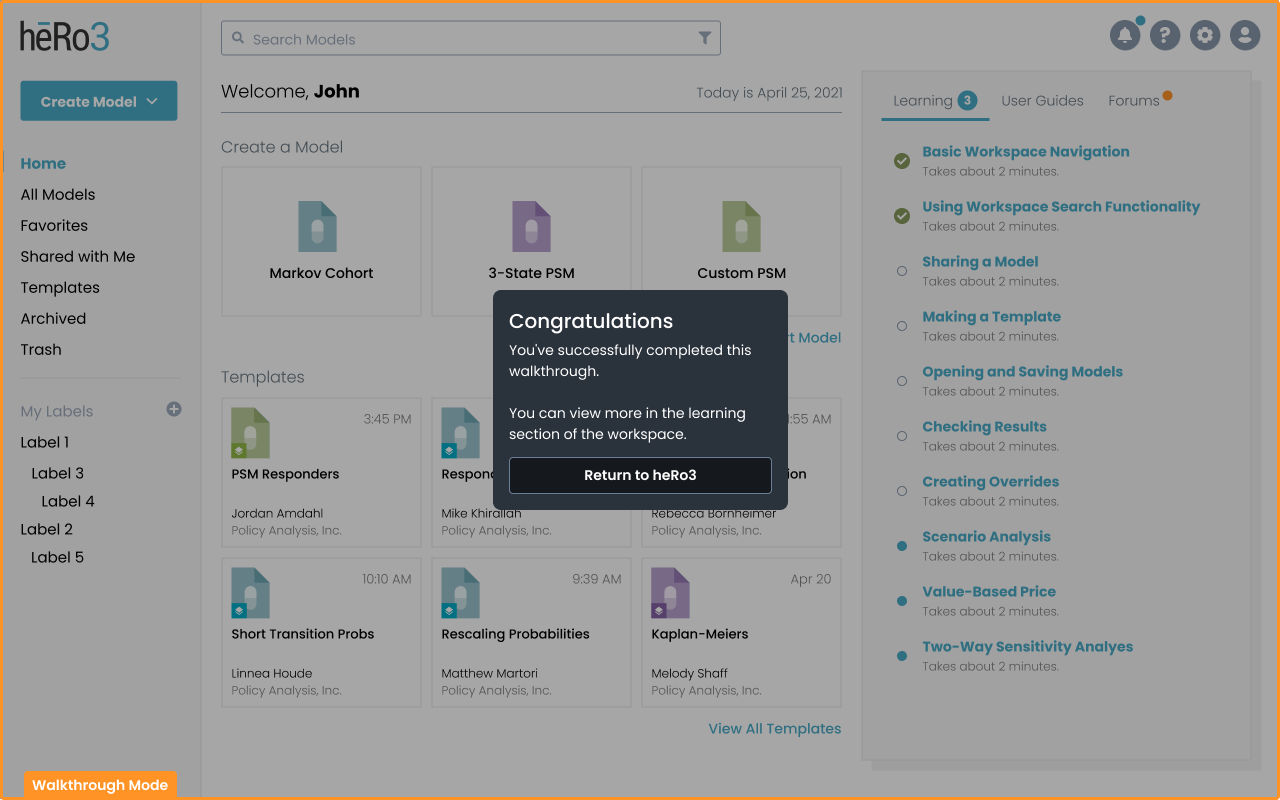Click status circle beside Creating Overrides
1280x800 pixels.
coord(902,491)
